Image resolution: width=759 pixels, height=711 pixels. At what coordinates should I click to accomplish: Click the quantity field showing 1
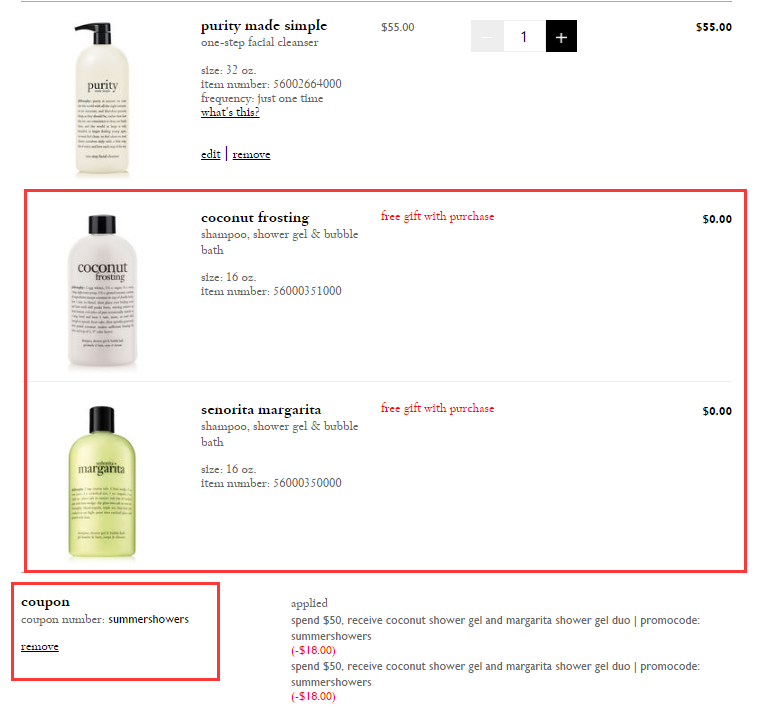tap(524, 36)
